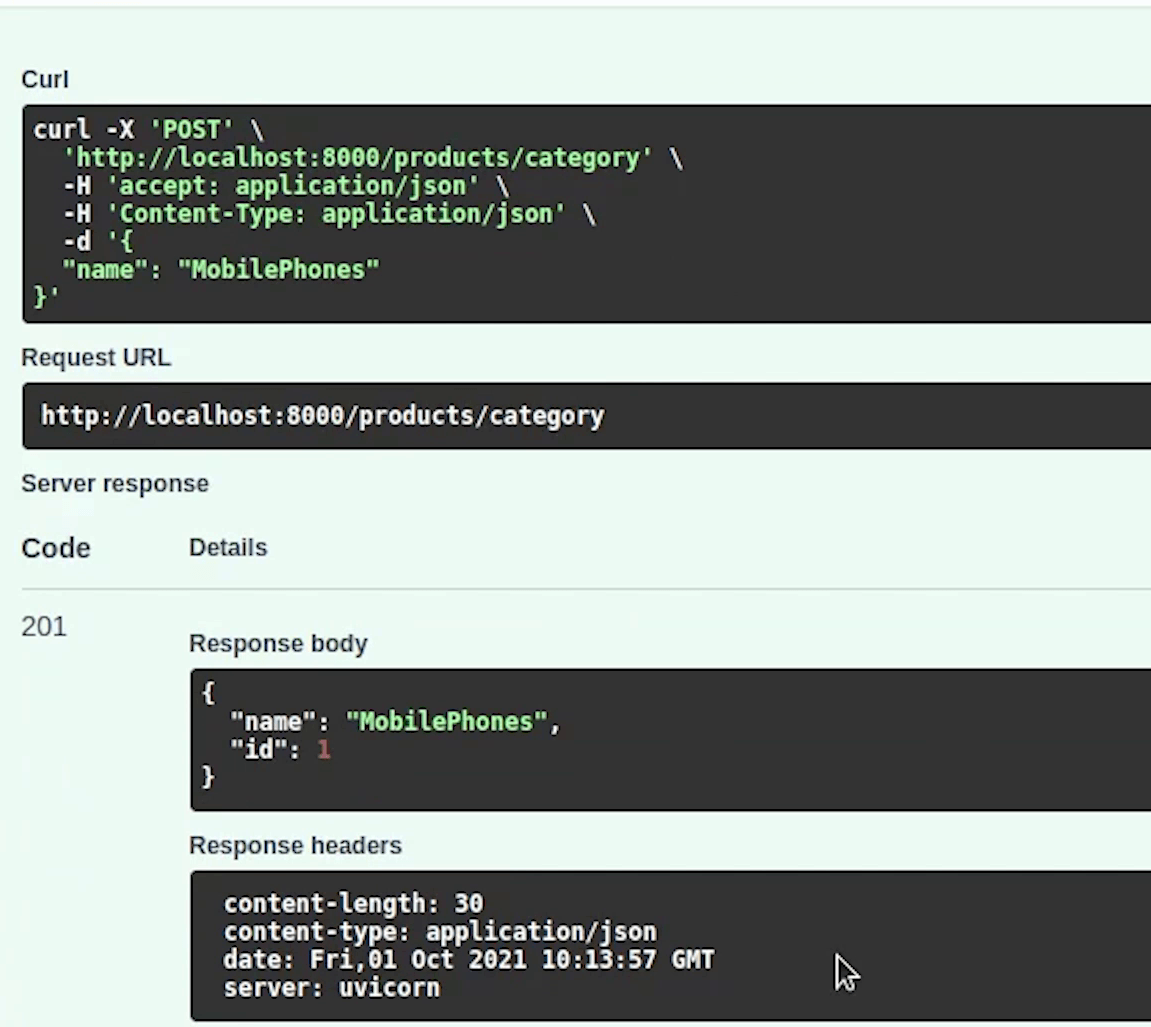Click the curl -X 'POST' command line

(x=148, y=130)
